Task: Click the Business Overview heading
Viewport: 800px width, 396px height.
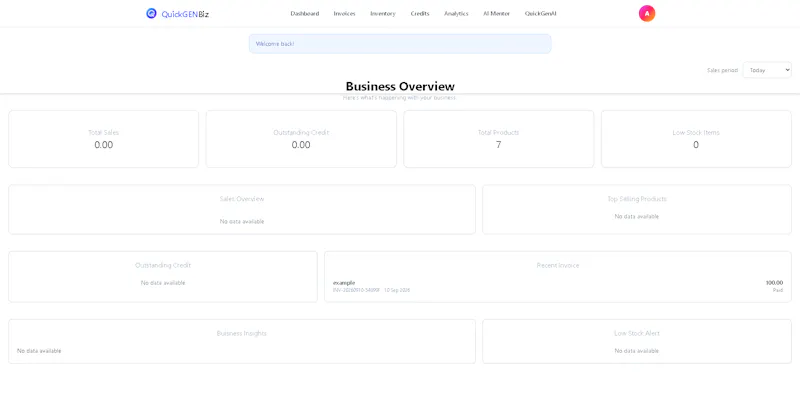Action: pyautogui.click(x=400, y=86)
